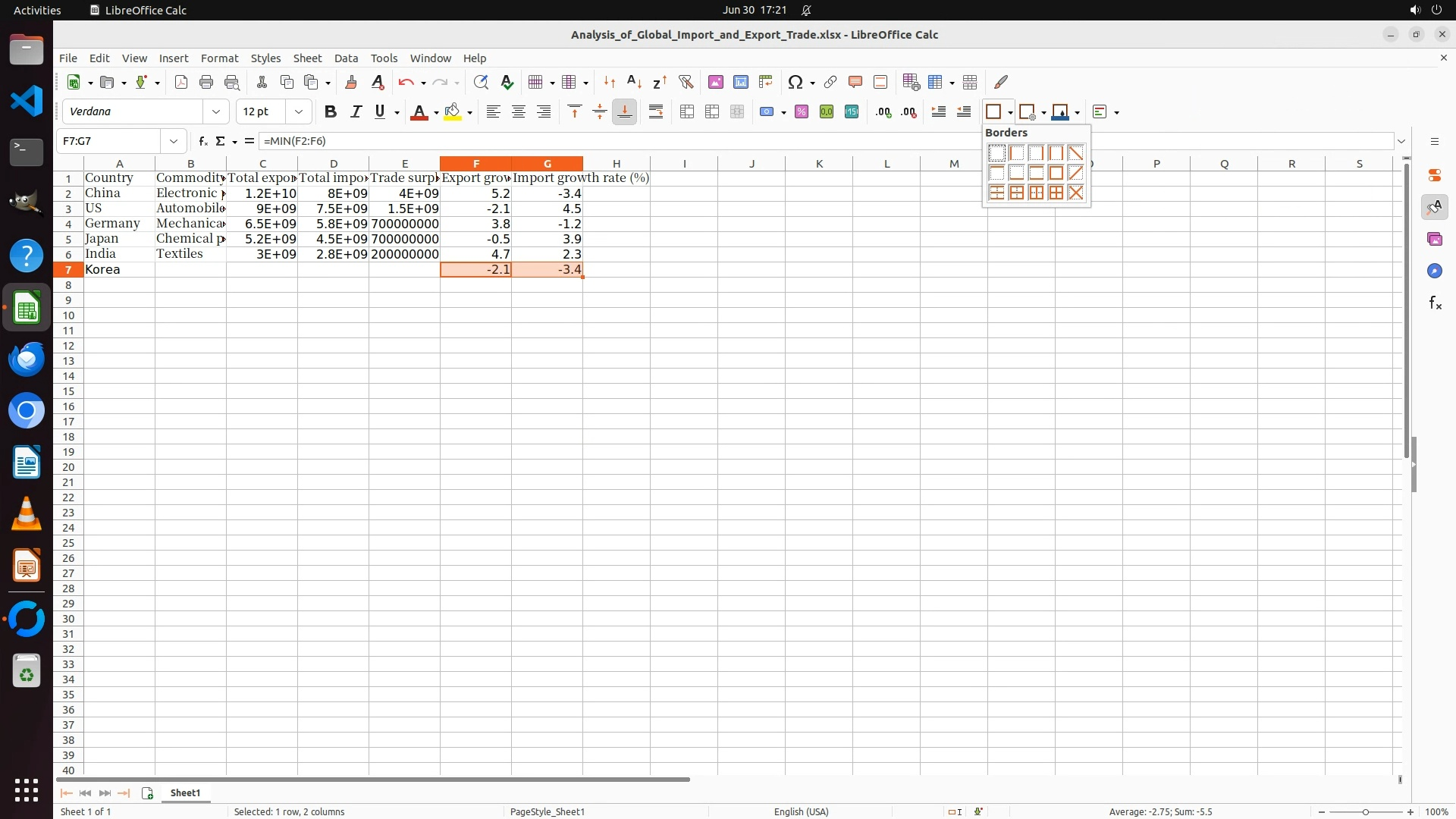Apply box with all inner lines border

click(1056, 193)
